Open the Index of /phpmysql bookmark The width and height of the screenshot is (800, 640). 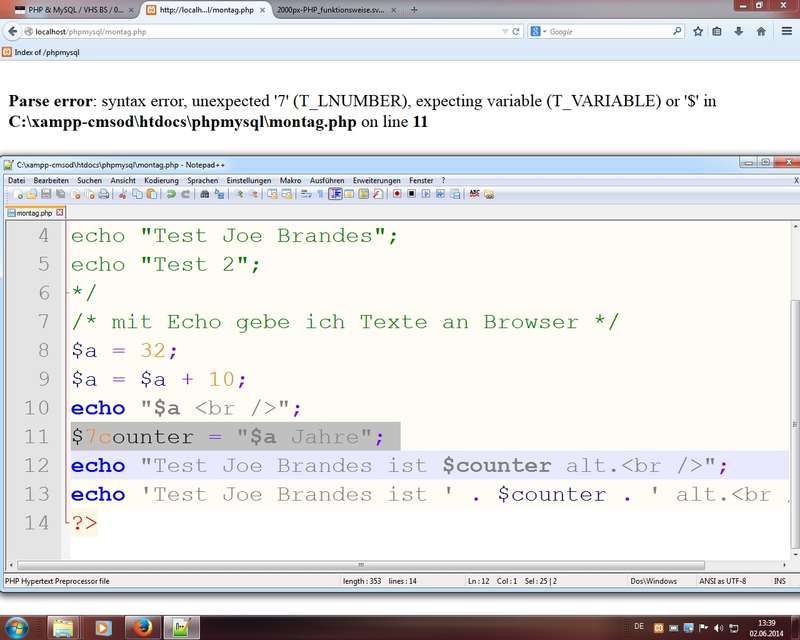pyautogui.click(x=40, y=51)
